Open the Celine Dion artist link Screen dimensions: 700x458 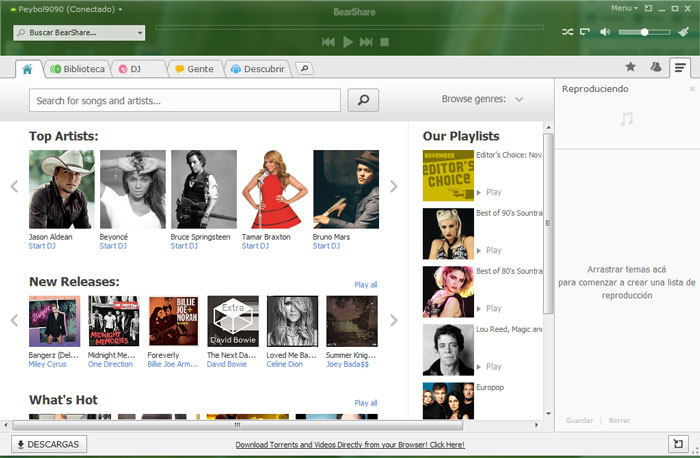[x=284, y=364]
